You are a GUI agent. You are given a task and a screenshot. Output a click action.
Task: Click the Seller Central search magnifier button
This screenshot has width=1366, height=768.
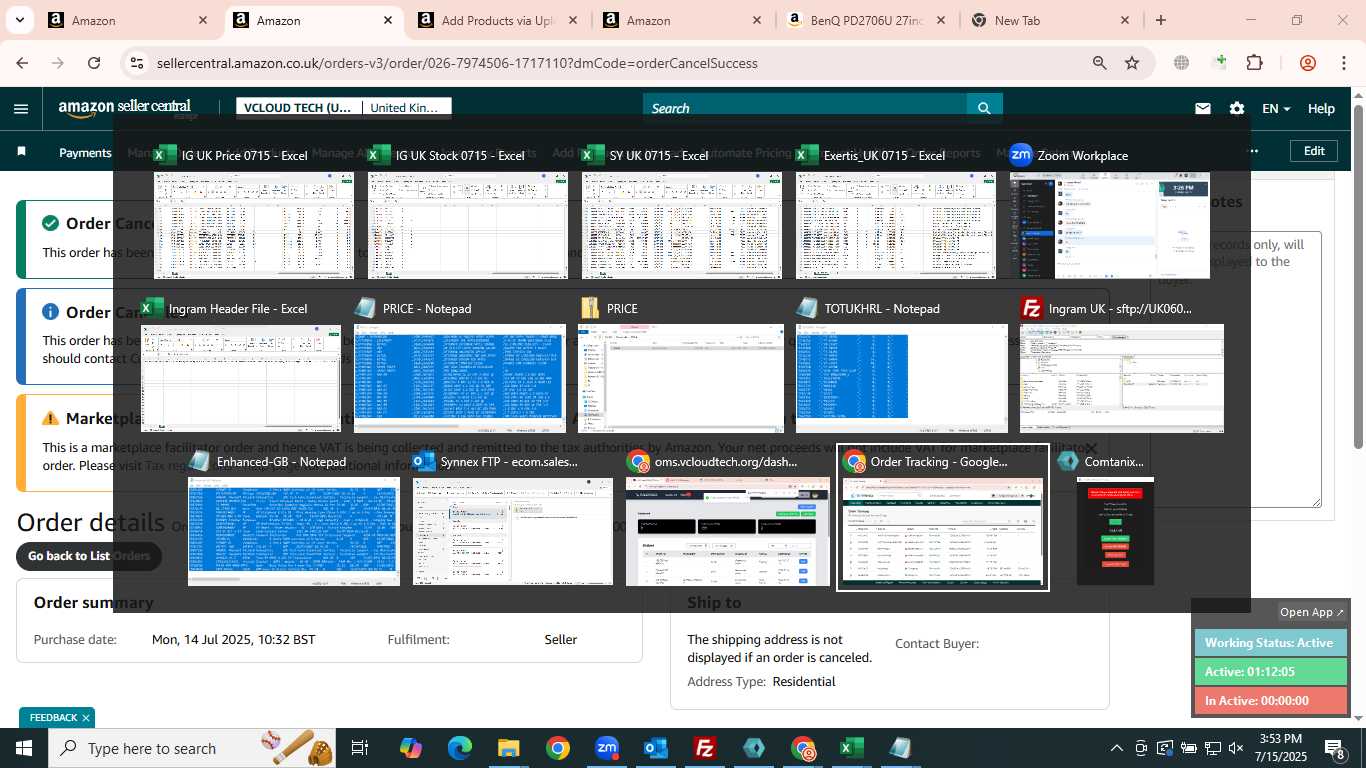984,108
